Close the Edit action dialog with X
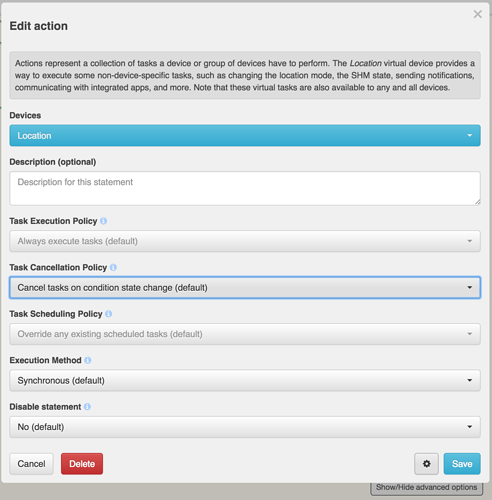492x500 pixels. [x=478, y=14]
